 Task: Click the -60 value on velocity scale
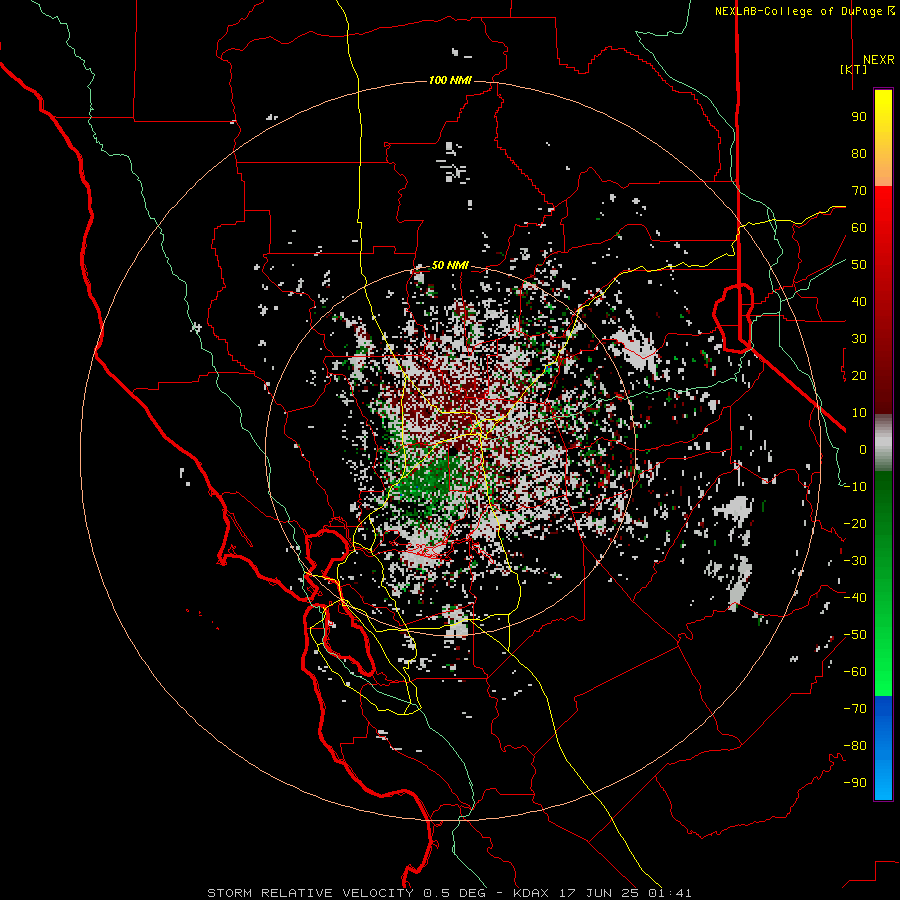[855, 672]
